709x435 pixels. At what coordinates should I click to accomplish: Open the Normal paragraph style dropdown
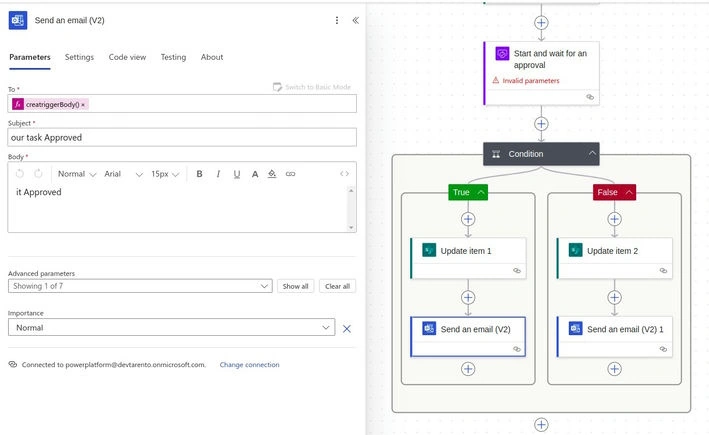(x=77, y=174)
